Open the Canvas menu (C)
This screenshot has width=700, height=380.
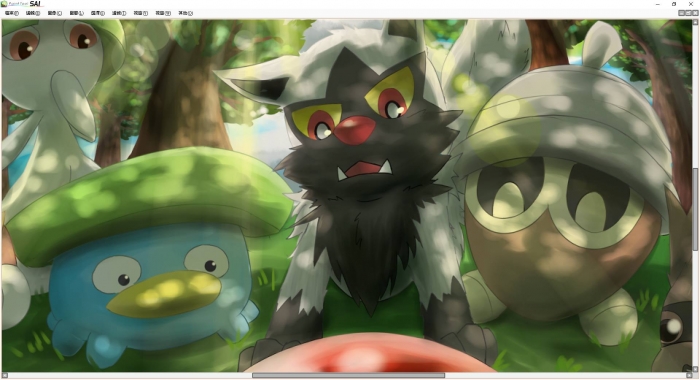(54, 13)
